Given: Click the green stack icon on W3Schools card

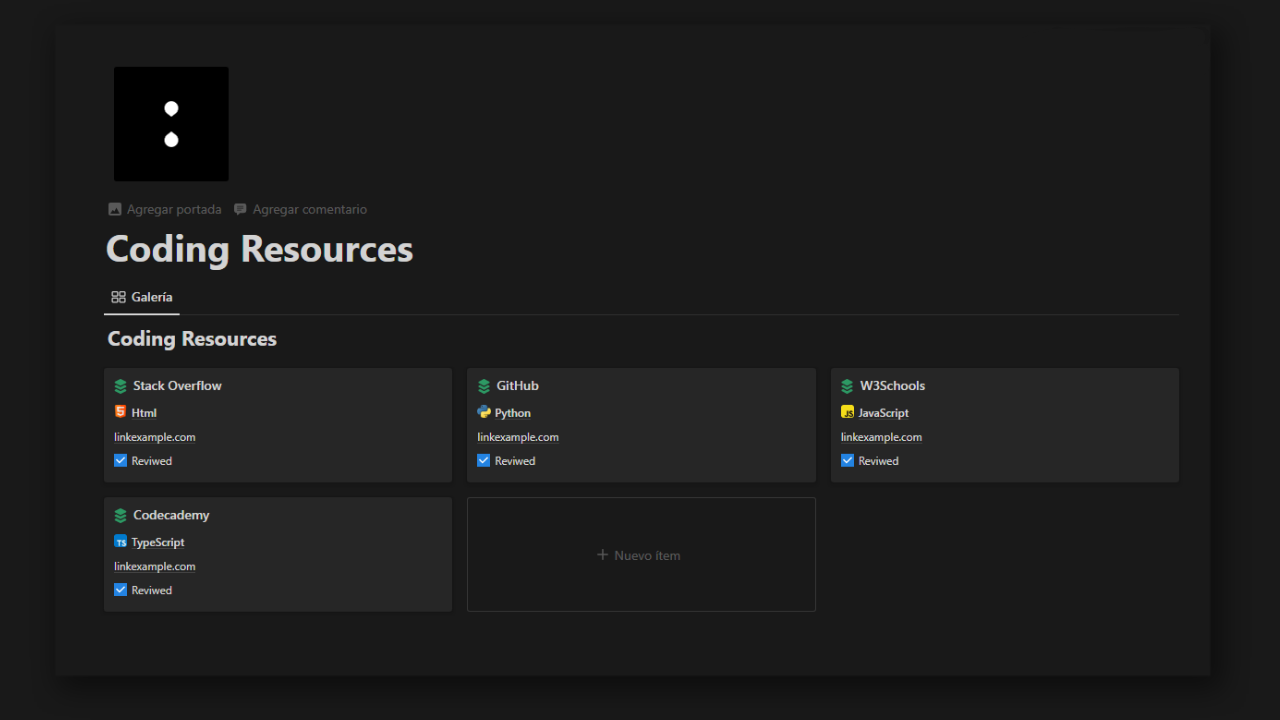Looking at the screenshot, I should coord(848,386).
